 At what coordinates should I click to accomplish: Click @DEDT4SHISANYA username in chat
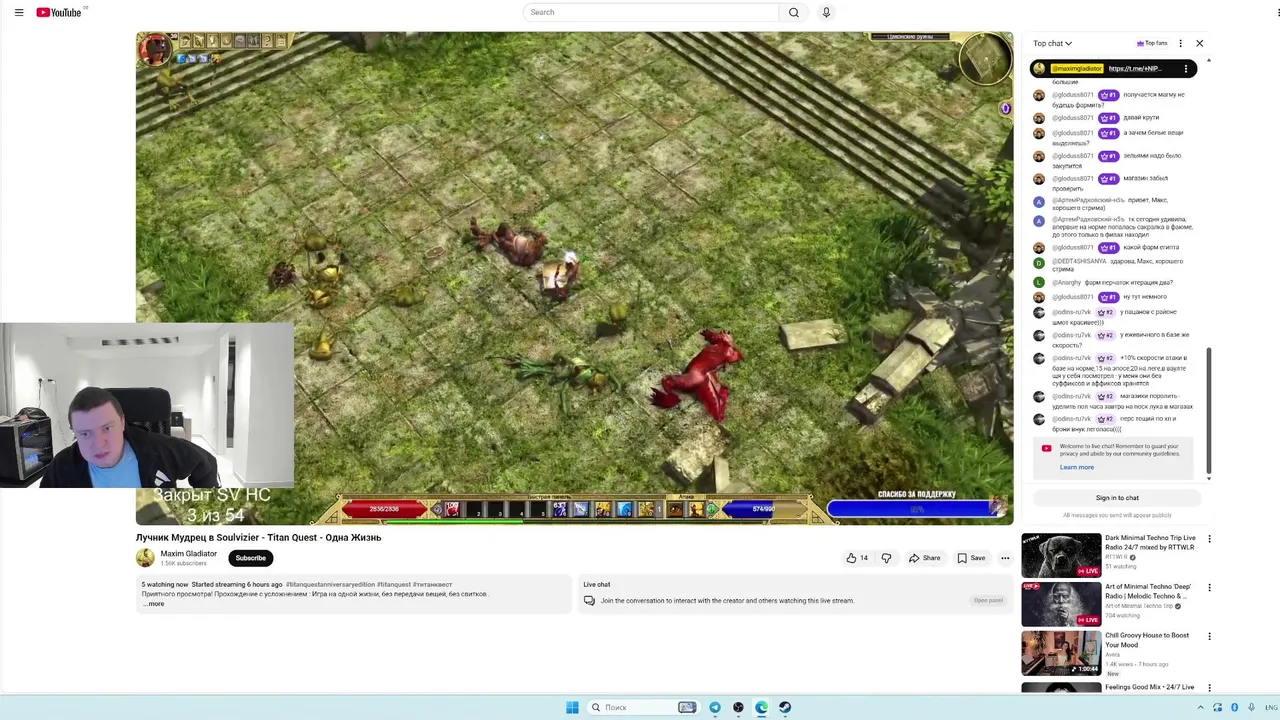tap(1079, 261)
